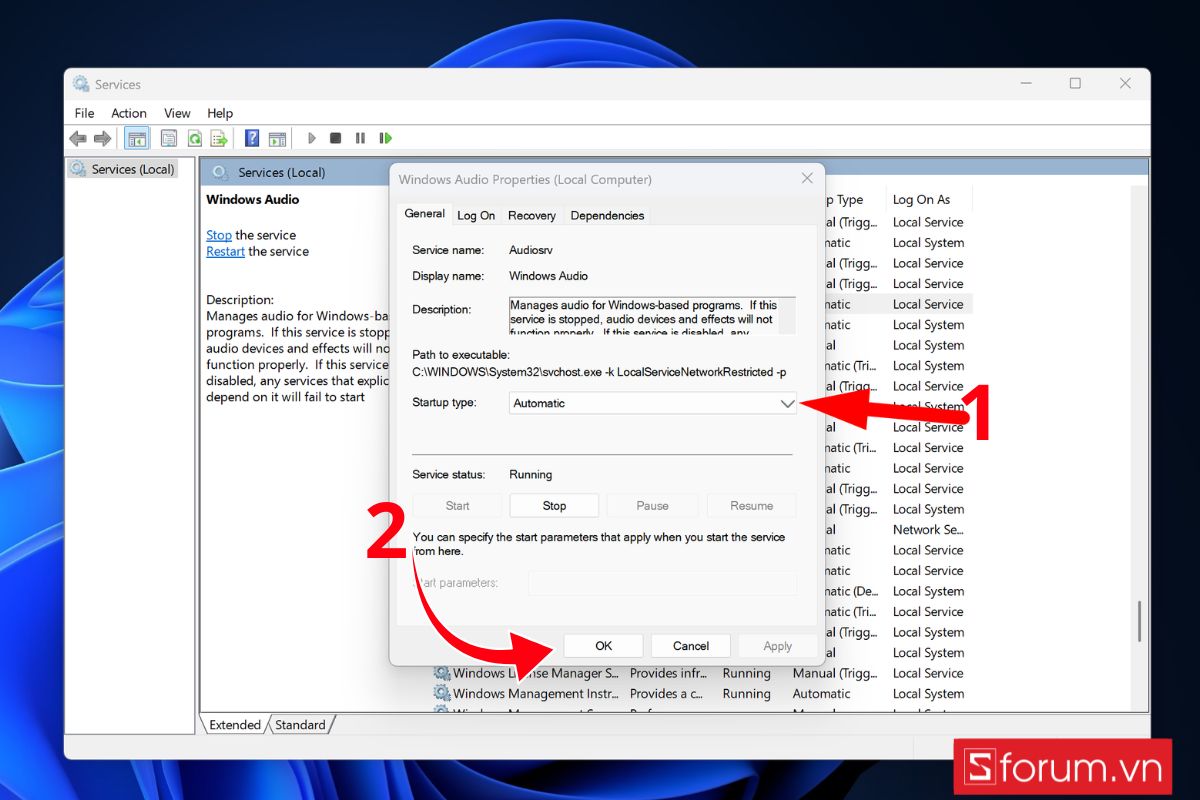Click the Resume button under Service status
Image resolution: width=1200 pixels, height=800 pixels.
752,506
